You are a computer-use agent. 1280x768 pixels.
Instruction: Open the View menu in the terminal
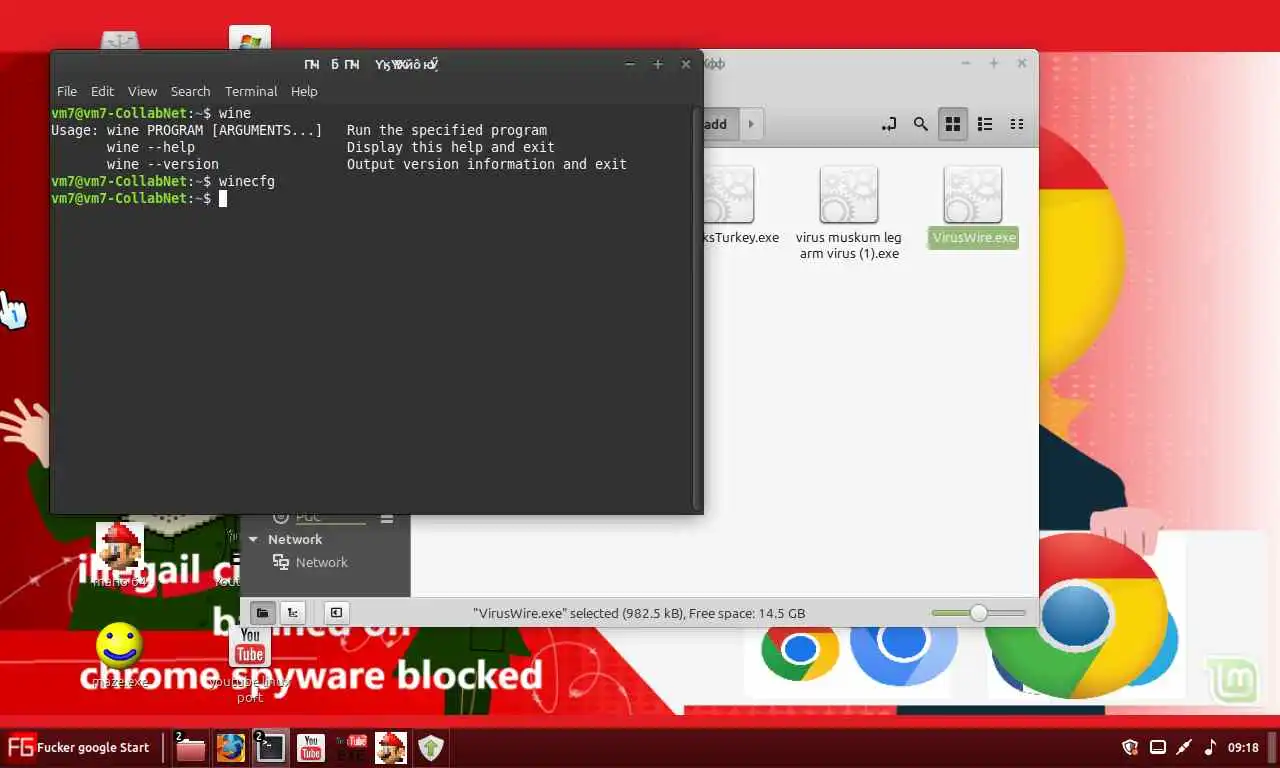point(142,91)
